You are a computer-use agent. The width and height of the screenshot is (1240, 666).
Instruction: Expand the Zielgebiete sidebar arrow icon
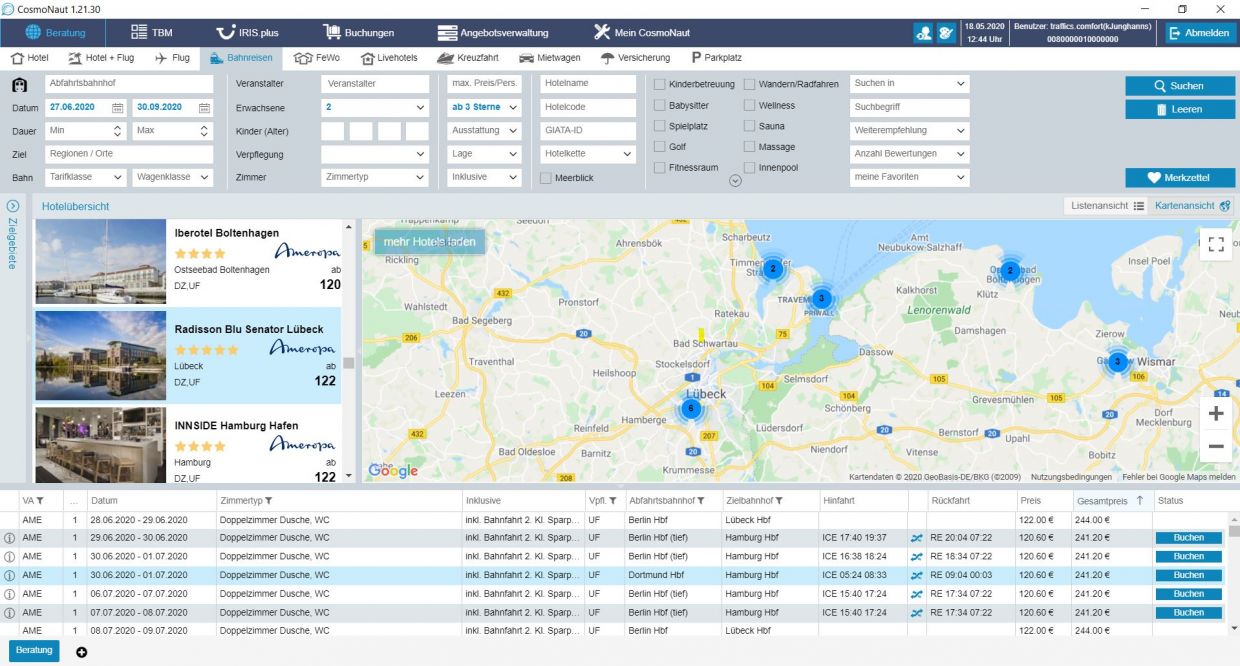(x=13, y=206)
